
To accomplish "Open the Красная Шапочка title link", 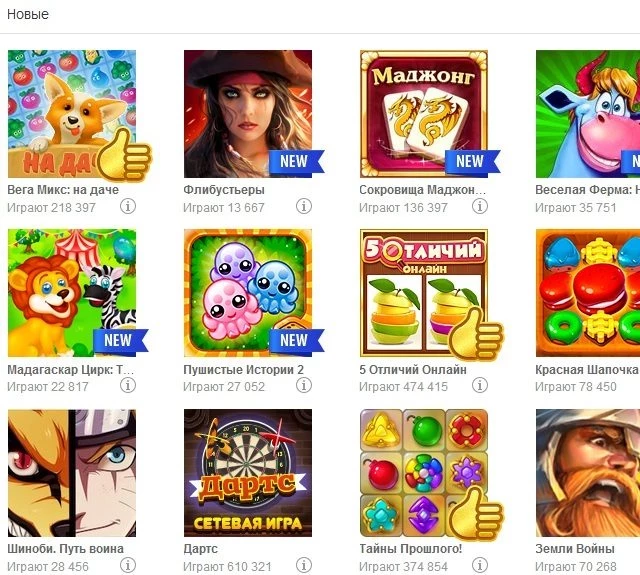I will pyautogui.click(x=587, y=370).
